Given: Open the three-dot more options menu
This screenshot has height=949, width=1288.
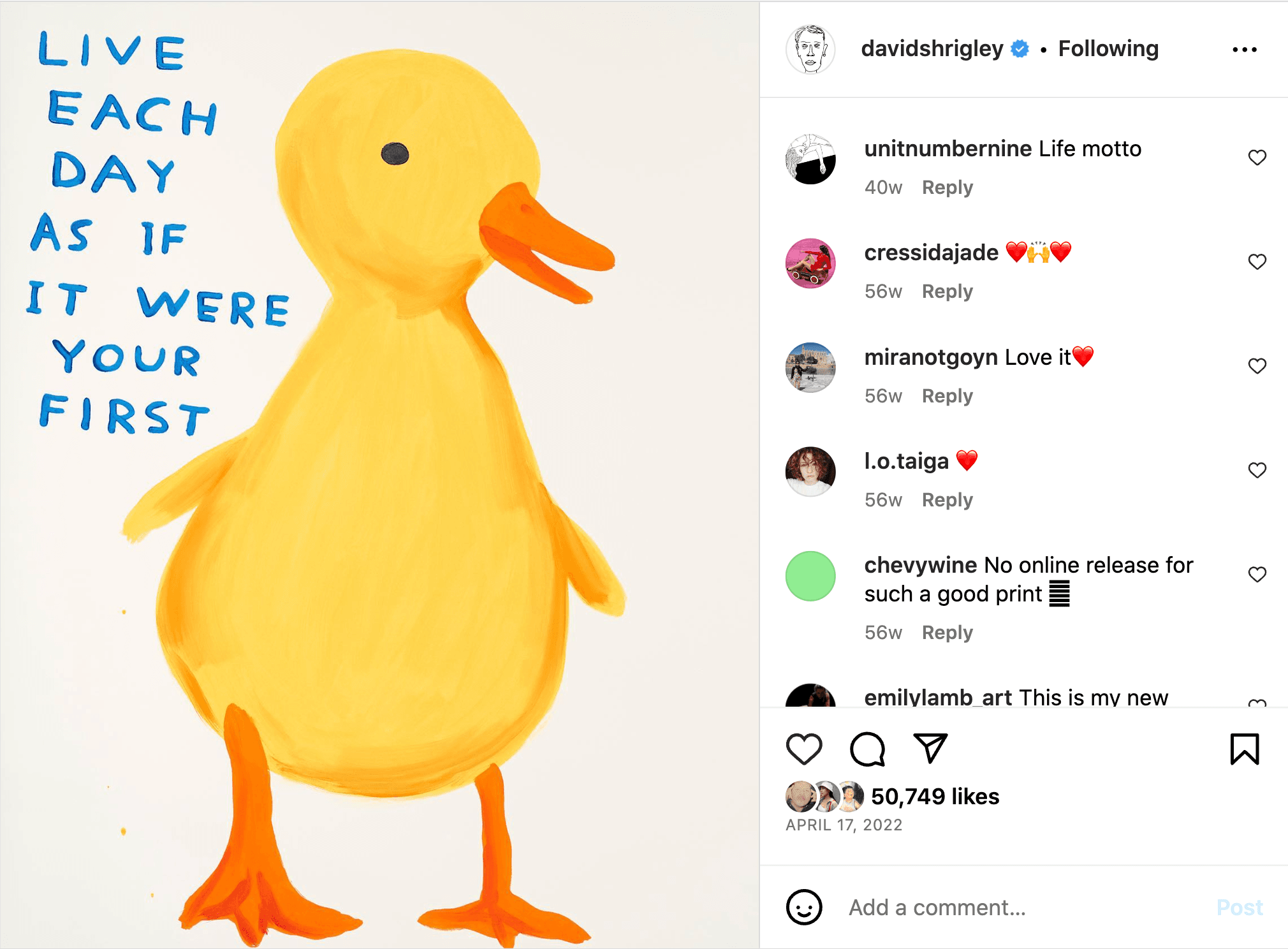Looking at the screenshot, I should [x=1244, y=49].
